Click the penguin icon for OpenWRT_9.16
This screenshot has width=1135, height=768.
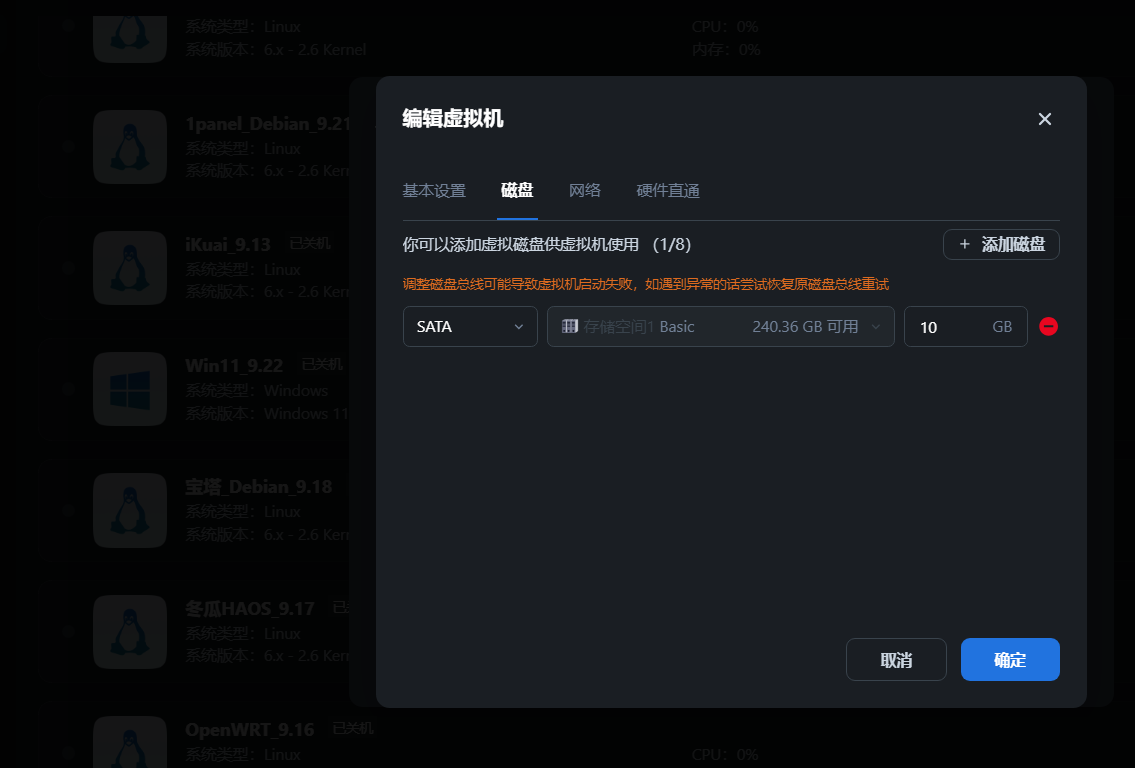click(130, 742)
